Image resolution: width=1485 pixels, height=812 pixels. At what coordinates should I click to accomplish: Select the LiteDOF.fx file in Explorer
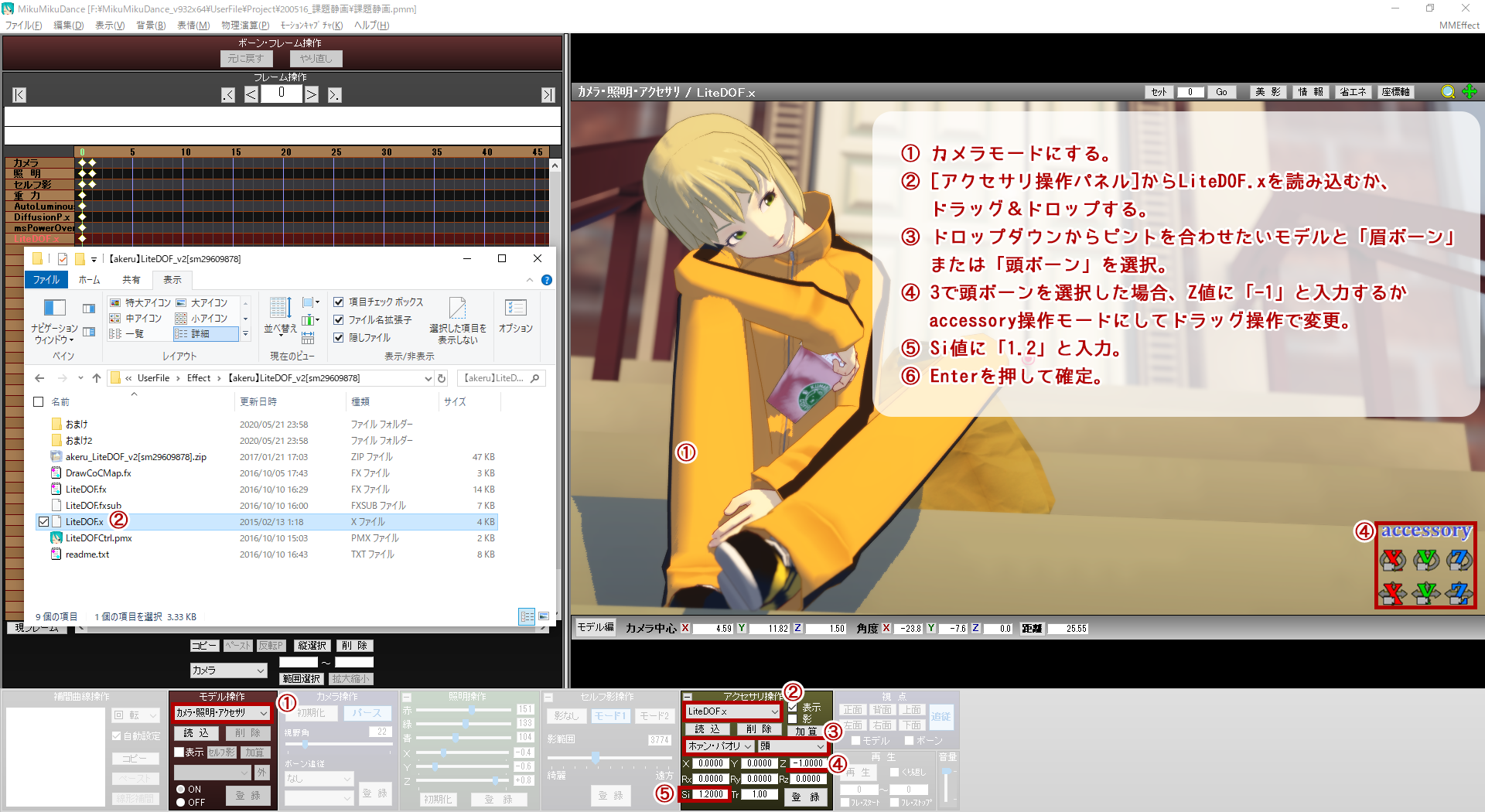[x=87, y=489]
